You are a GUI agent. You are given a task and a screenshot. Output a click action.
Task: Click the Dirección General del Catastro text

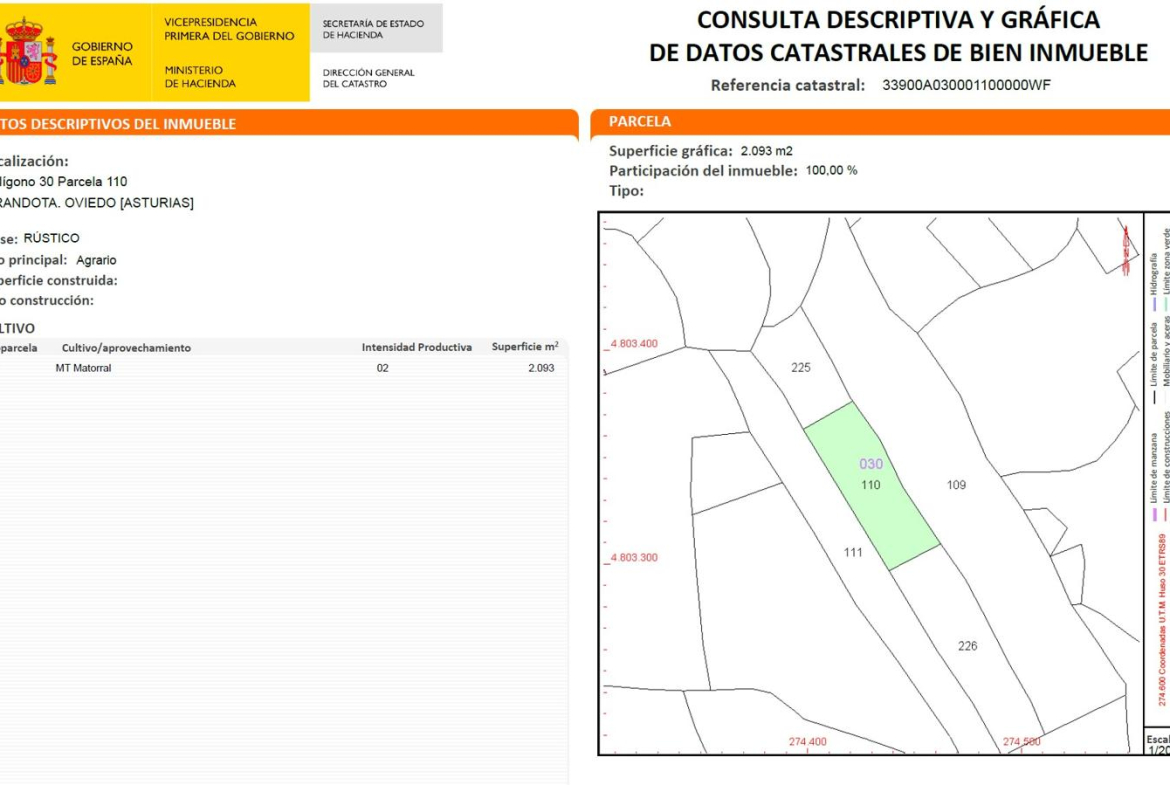[368, 78]
